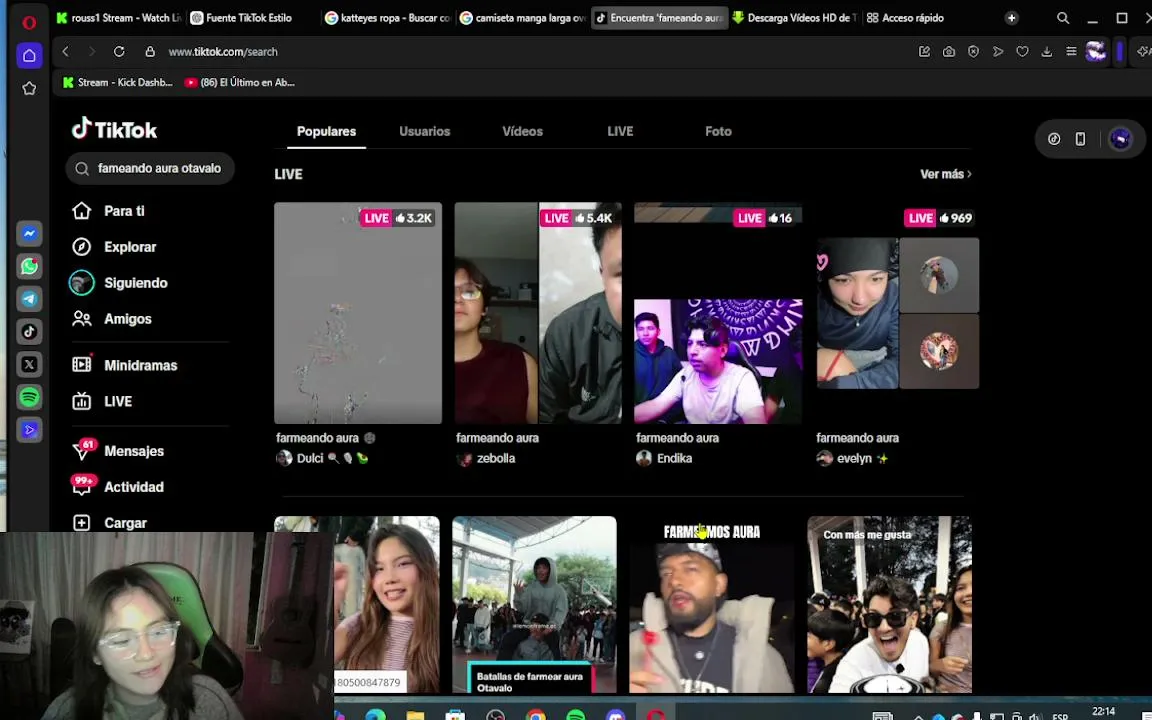Take a snapshot with camera icon
Image resolution: width=1152 pixels, height=720 pixels.
tap(949, 51)
